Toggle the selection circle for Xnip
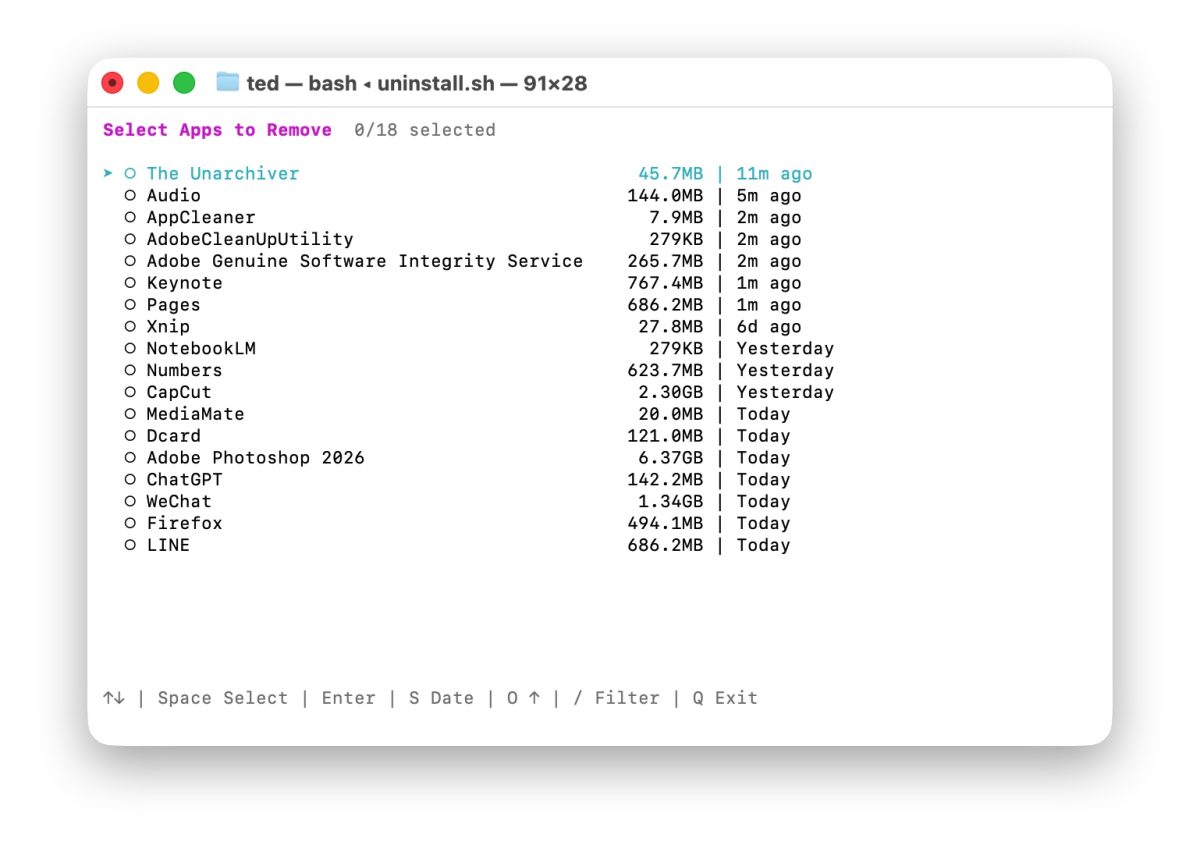Viewport: 1200px width, 863px height. (130, 327)
